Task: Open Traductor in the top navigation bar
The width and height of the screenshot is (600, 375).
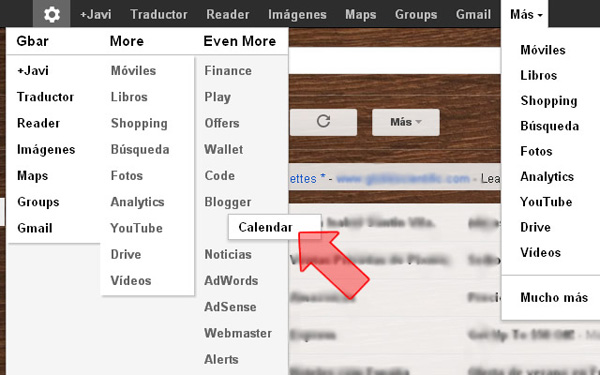Action: point(159,15)
